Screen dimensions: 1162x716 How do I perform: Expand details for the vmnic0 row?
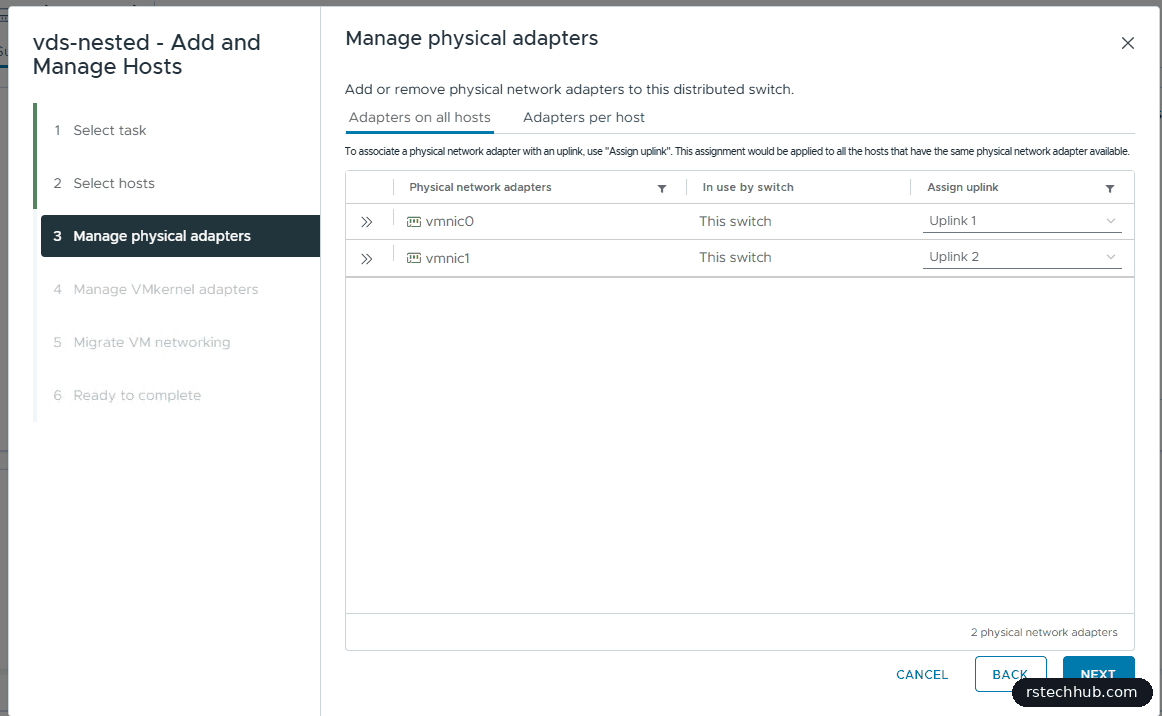[366, 222]
